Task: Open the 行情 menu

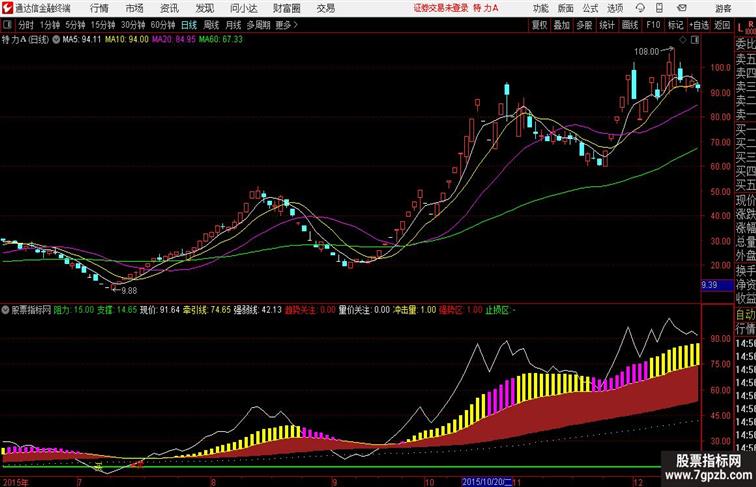Action: [x=99, y=8]
